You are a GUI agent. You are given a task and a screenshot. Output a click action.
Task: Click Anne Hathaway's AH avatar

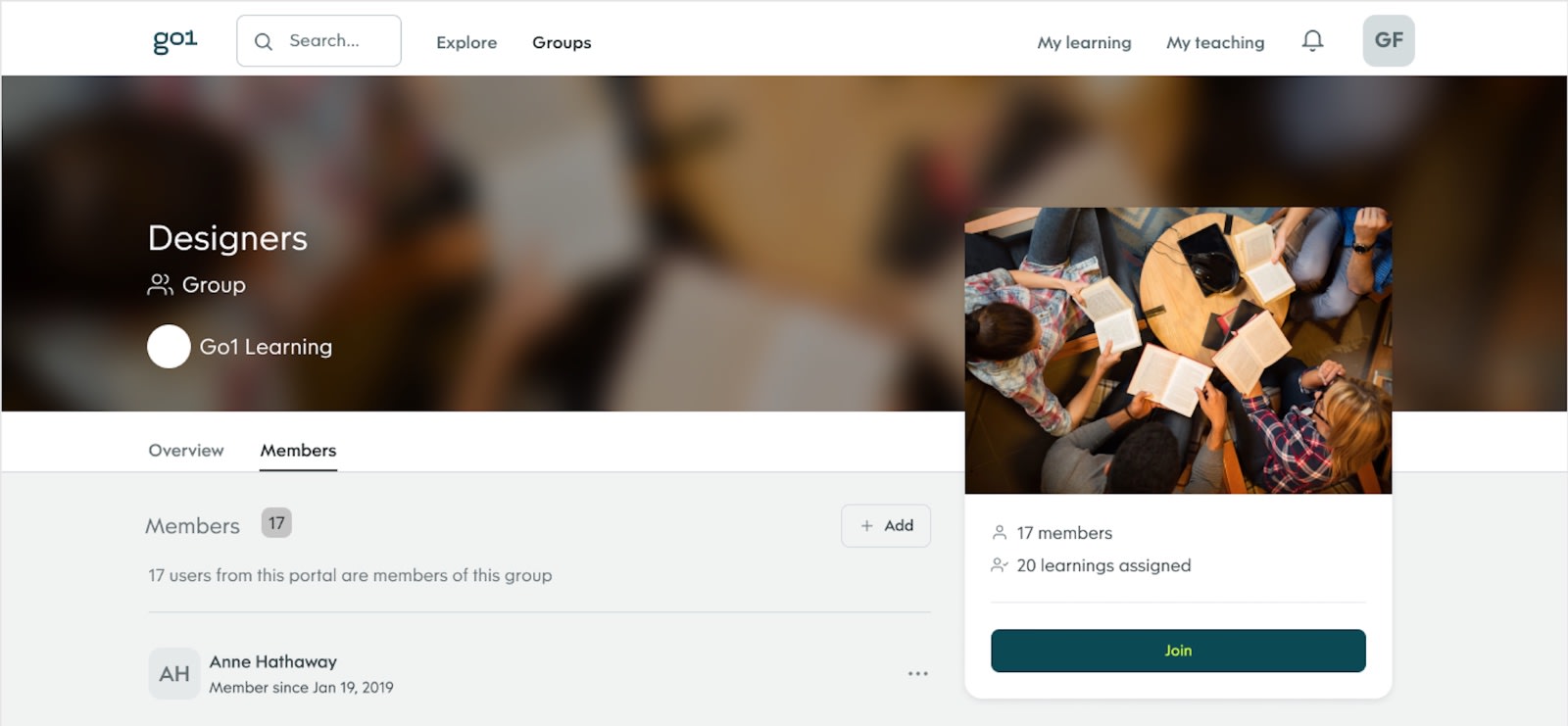coord(174,673)
